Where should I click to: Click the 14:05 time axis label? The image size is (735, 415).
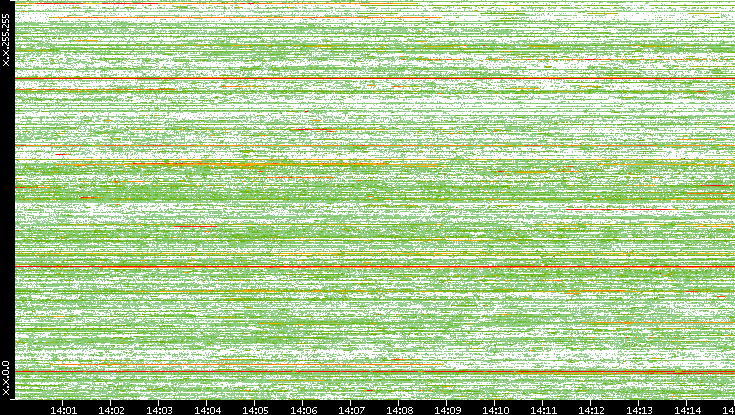coord(255,410)
